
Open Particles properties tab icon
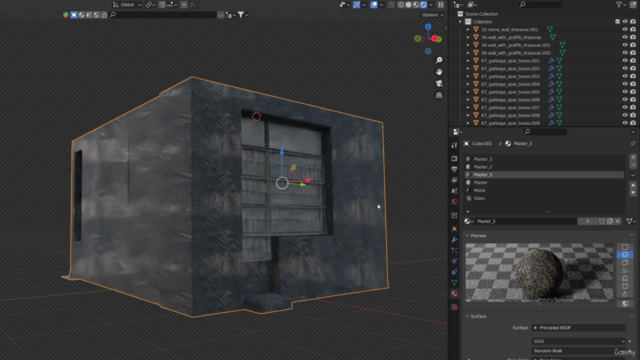pyautogui.click(x=454, y=250)
